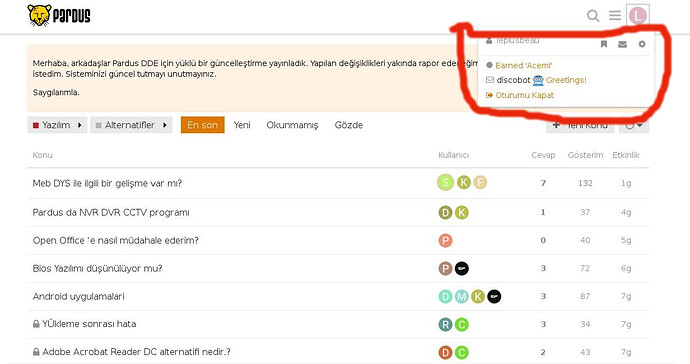The image size is (690, 364).
Task: Click the Yeni Konu button
Action: pos(580,125)
